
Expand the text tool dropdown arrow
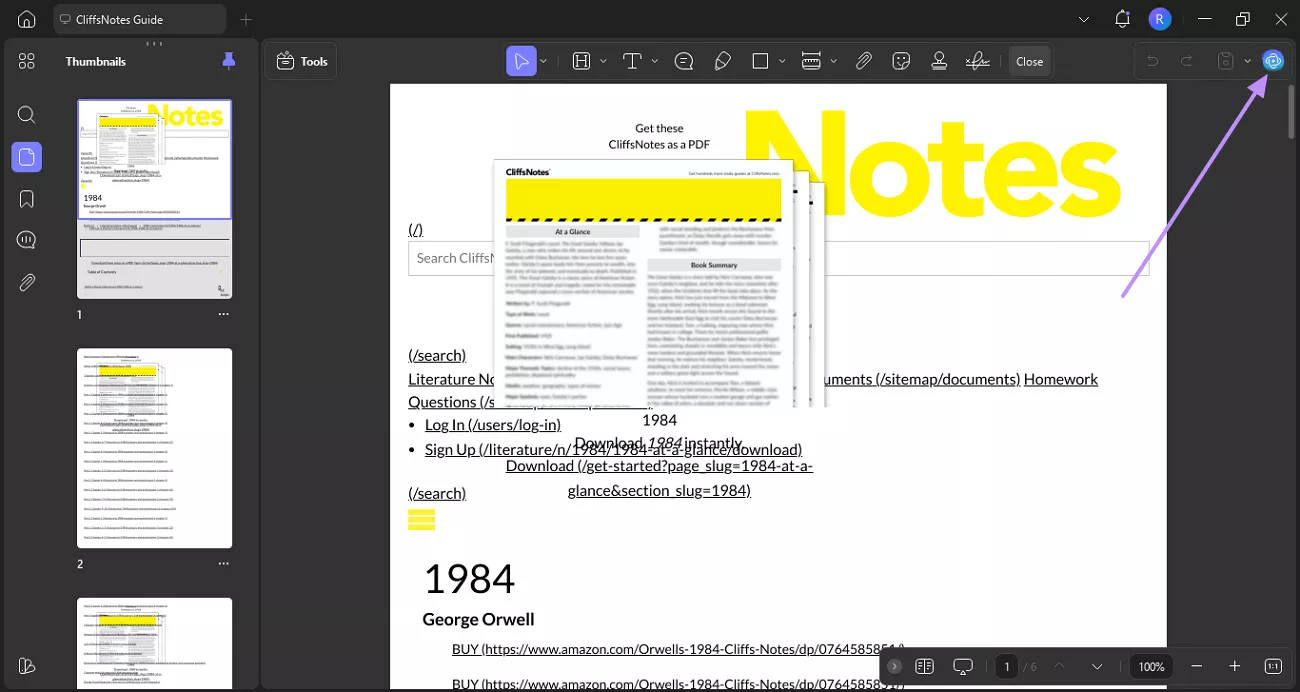click(655, 61)
